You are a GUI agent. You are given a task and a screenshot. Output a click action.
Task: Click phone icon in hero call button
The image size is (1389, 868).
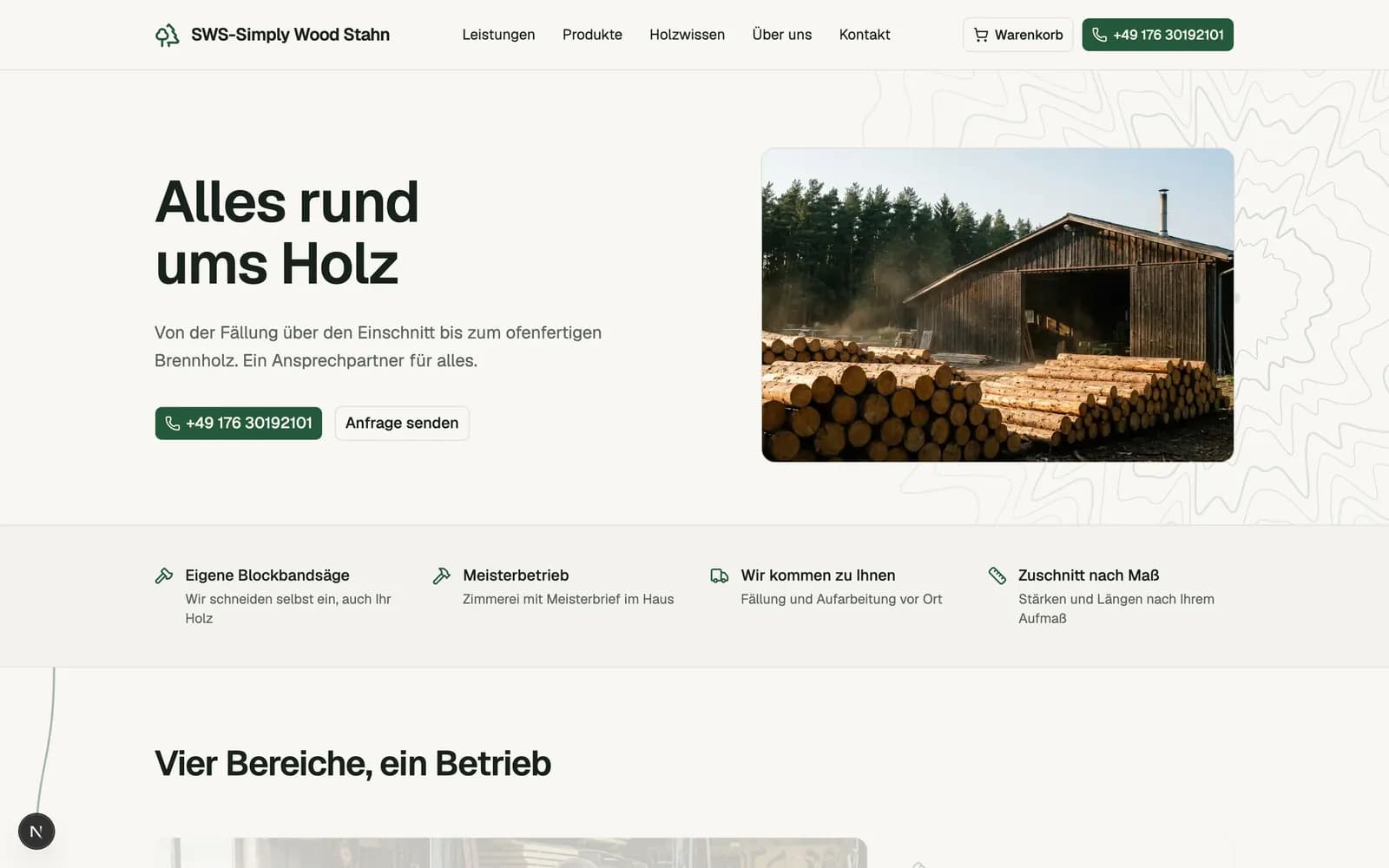[173, 423]
